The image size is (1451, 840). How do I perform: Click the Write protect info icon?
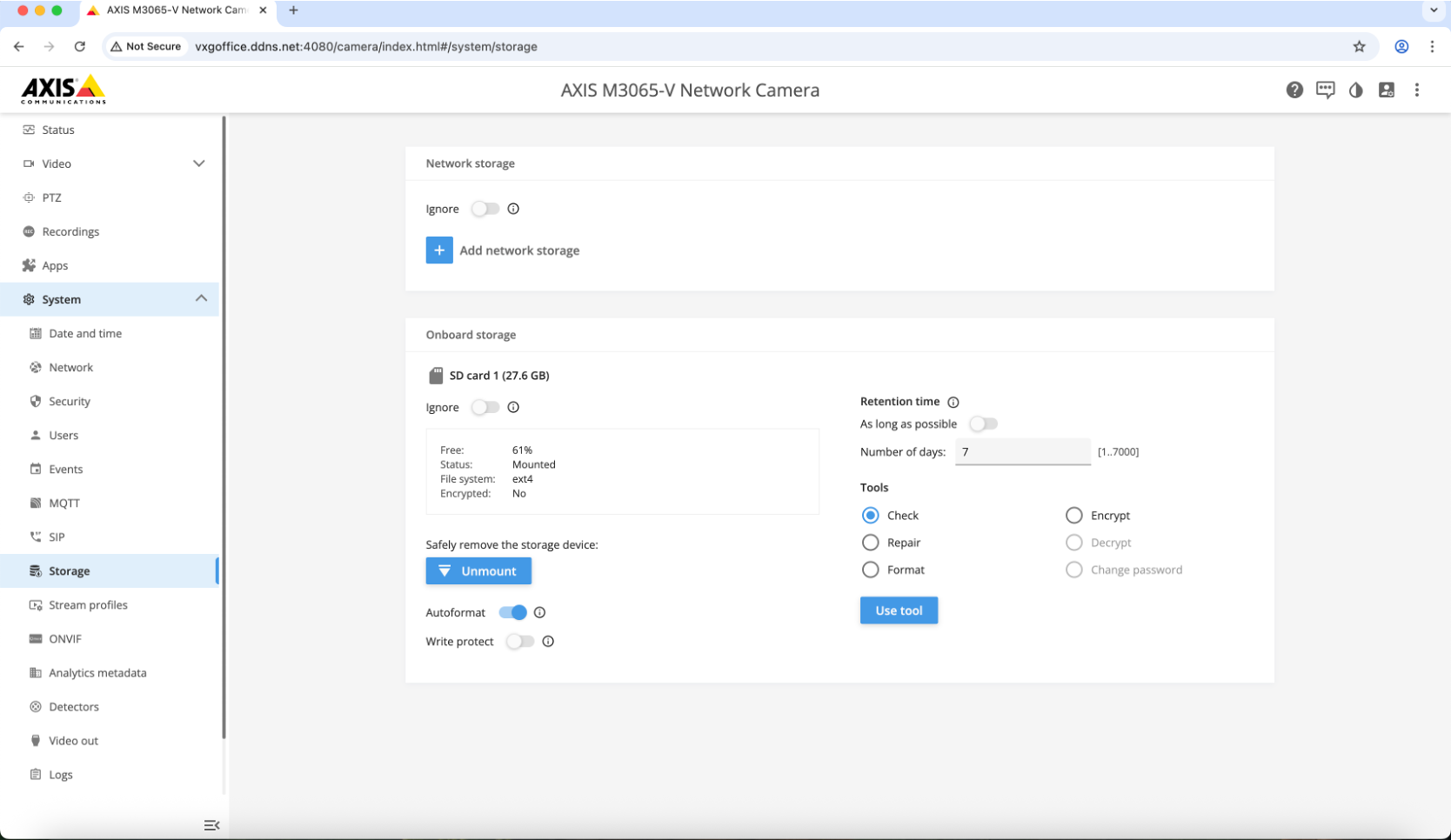coord(548,642)
